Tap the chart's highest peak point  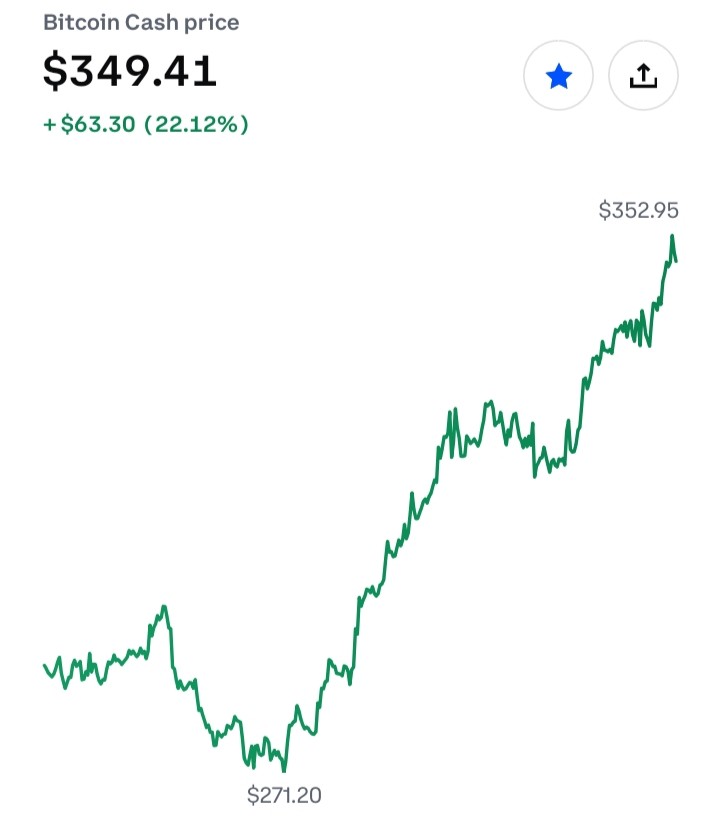672,237
